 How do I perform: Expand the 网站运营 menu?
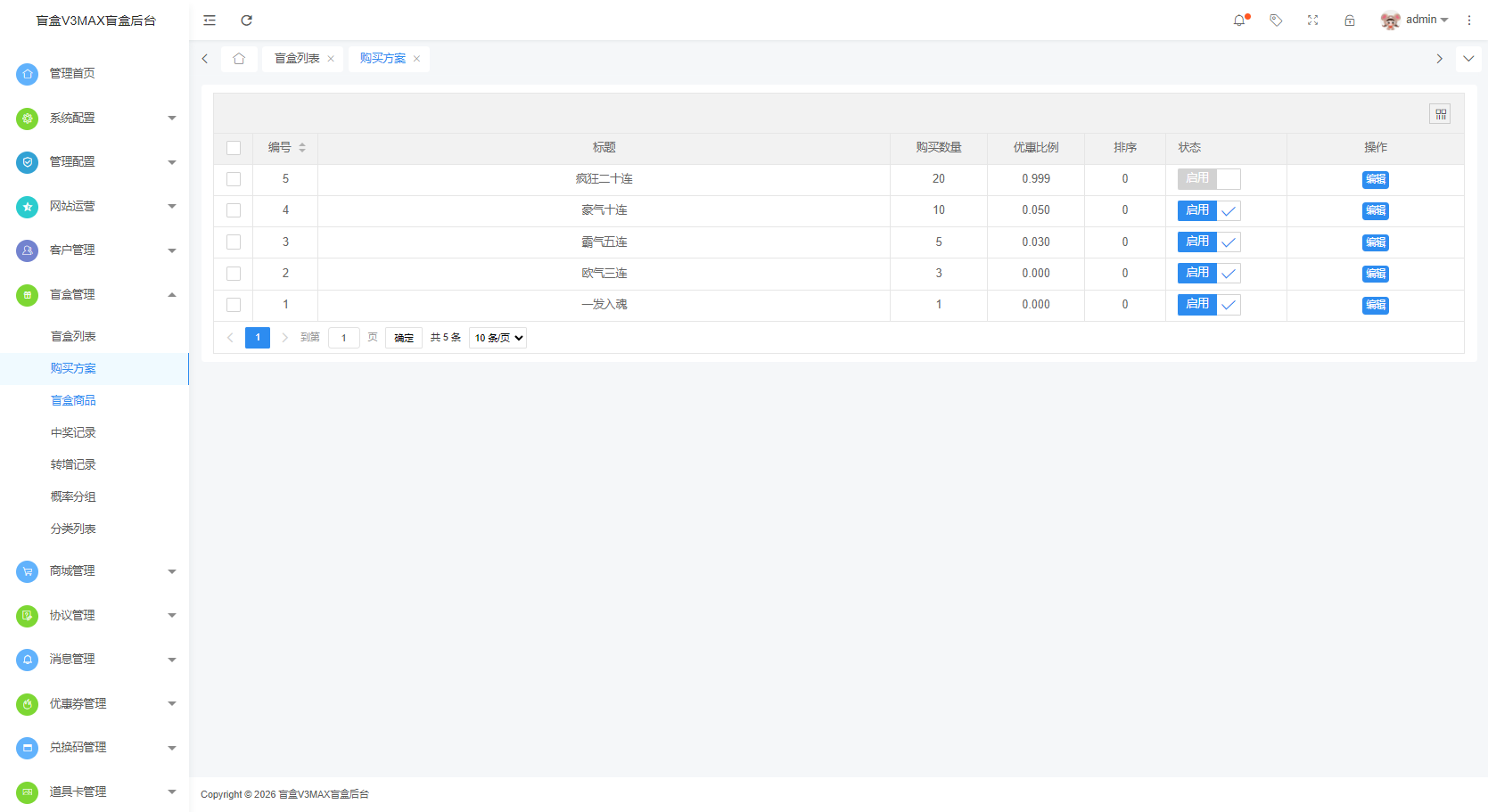coord(172,207)
